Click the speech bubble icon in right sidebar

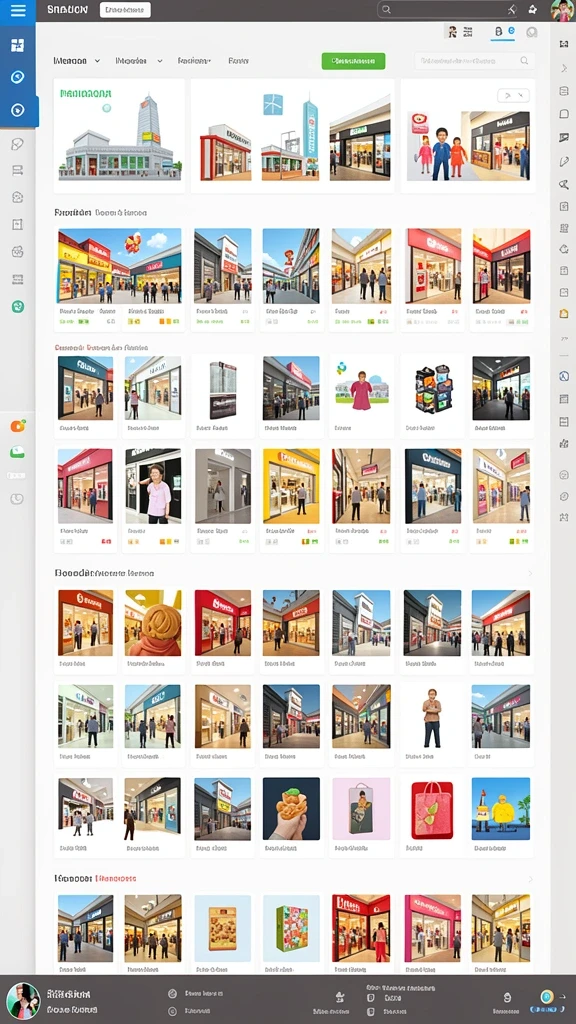[564, 114]
